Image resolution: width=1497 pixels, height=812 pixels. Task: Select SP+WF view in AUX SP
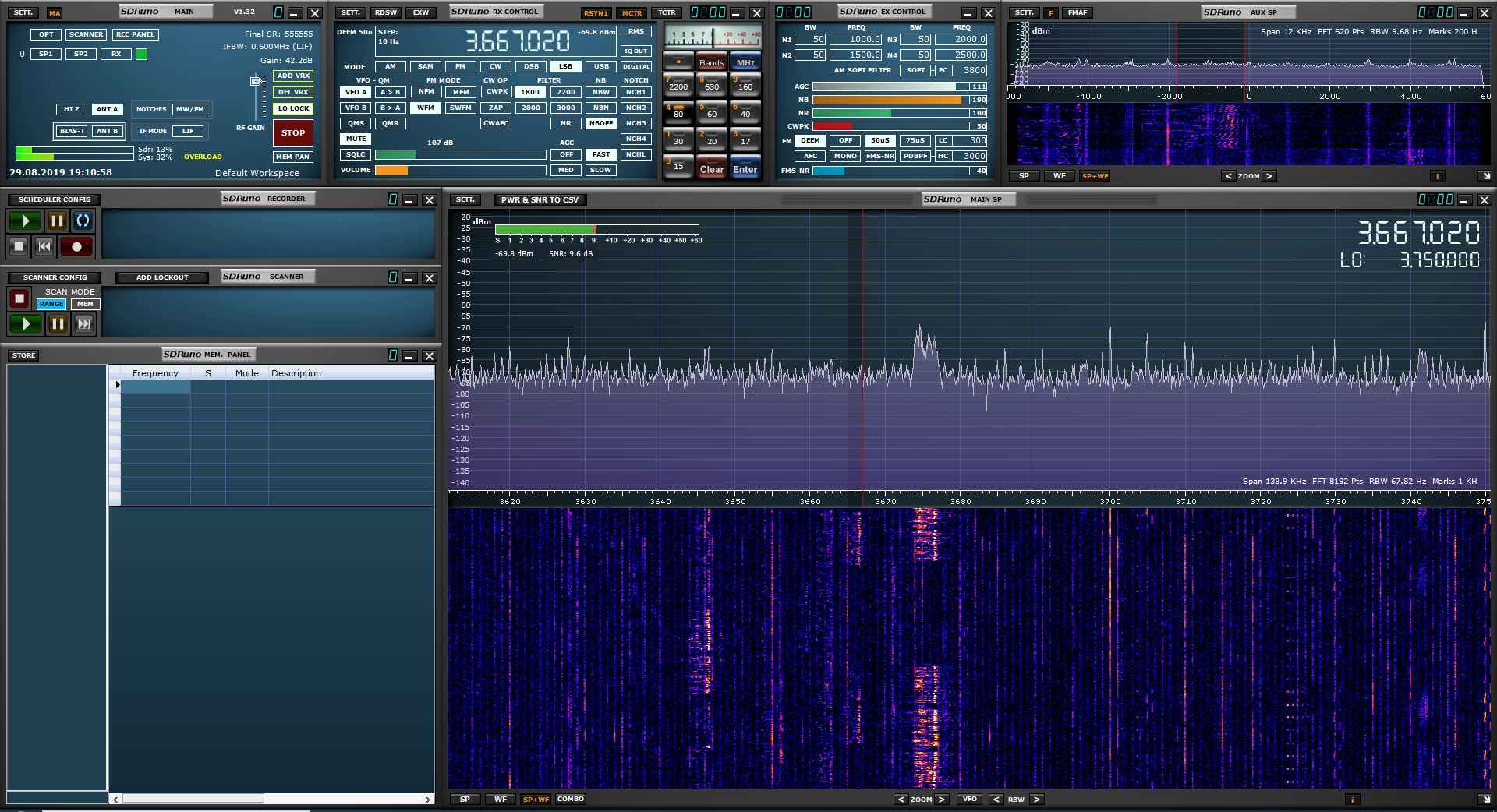pos(1095,176)
